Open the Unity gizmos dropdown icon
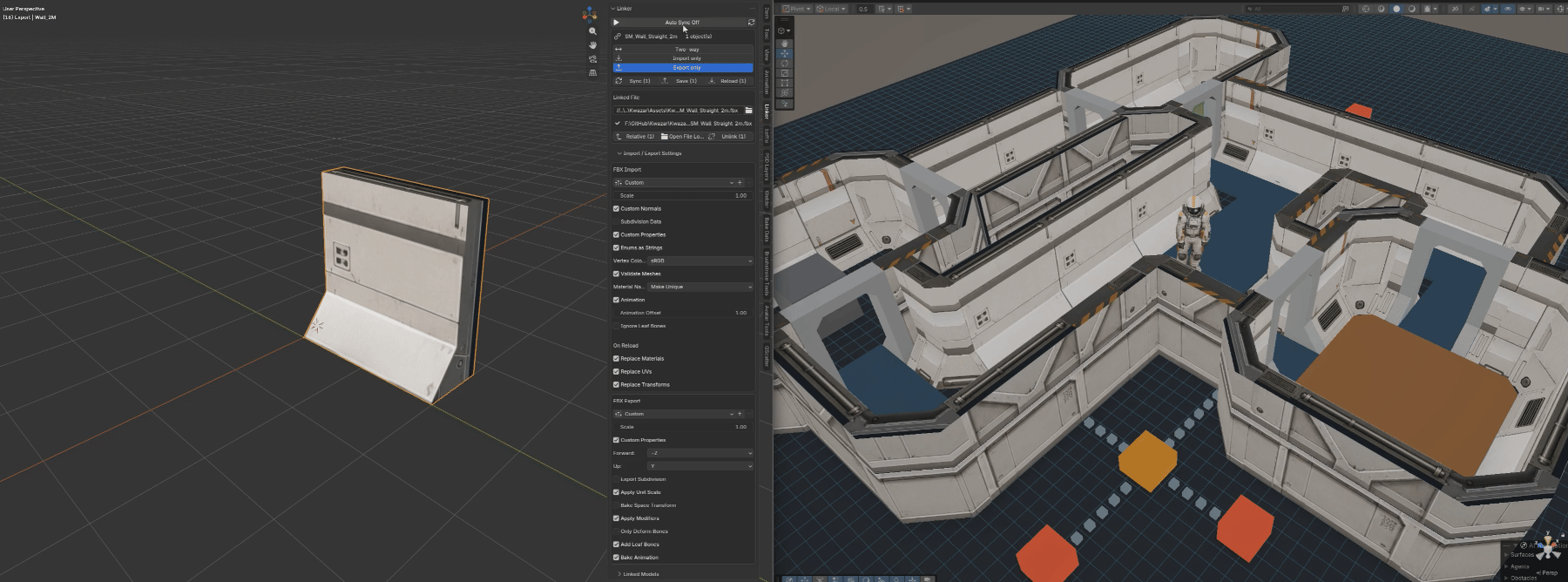The image size is (1568, 582). [x=1561, y=9]
